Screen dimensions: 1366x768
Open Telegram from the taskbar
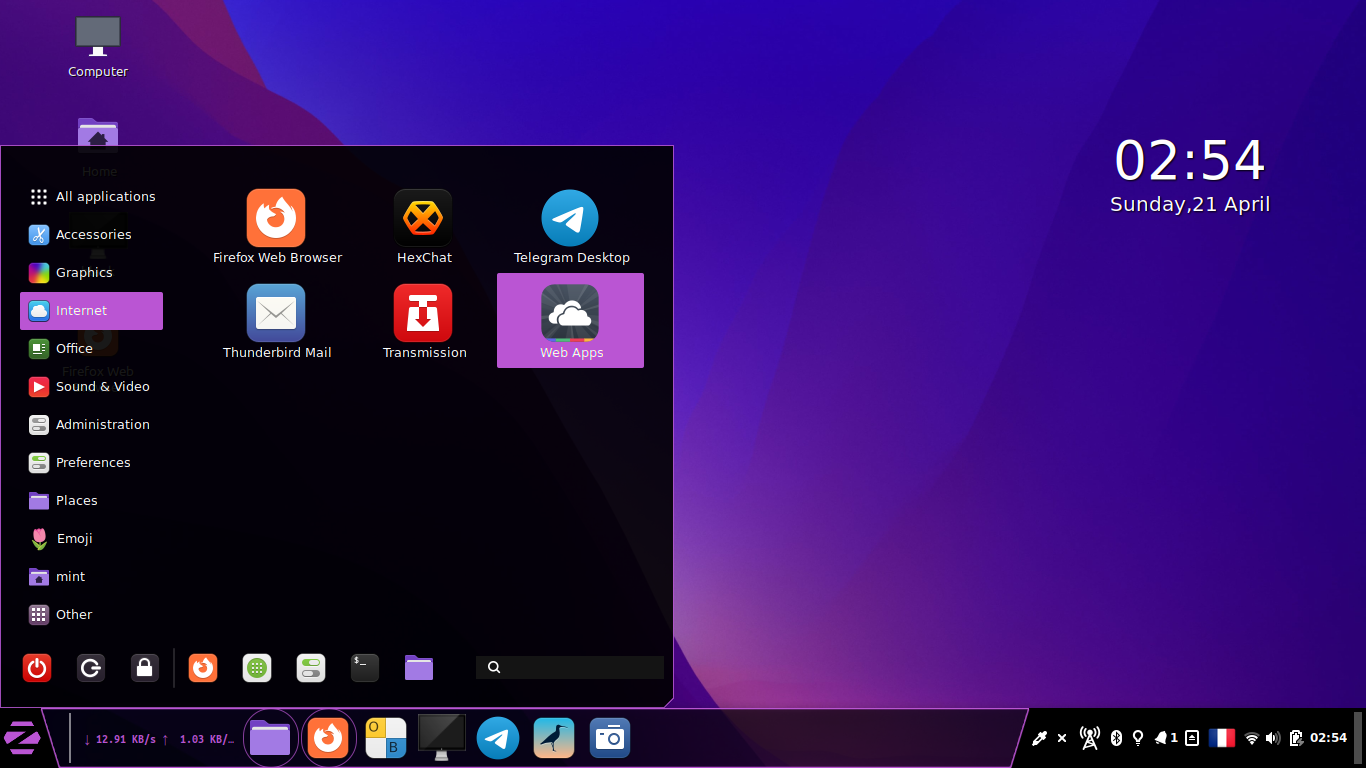[x=498, y=739]
